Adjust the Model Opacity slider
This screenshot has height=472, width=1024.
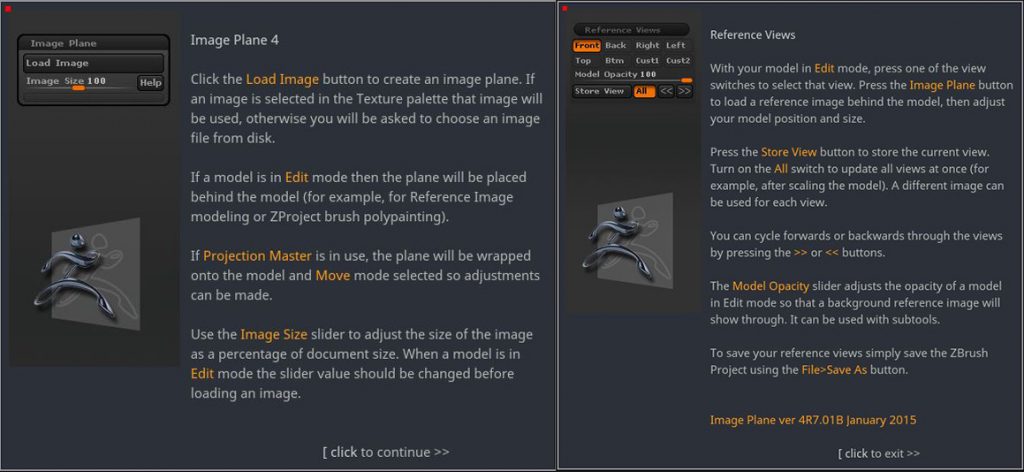click(x=632, y=76)
